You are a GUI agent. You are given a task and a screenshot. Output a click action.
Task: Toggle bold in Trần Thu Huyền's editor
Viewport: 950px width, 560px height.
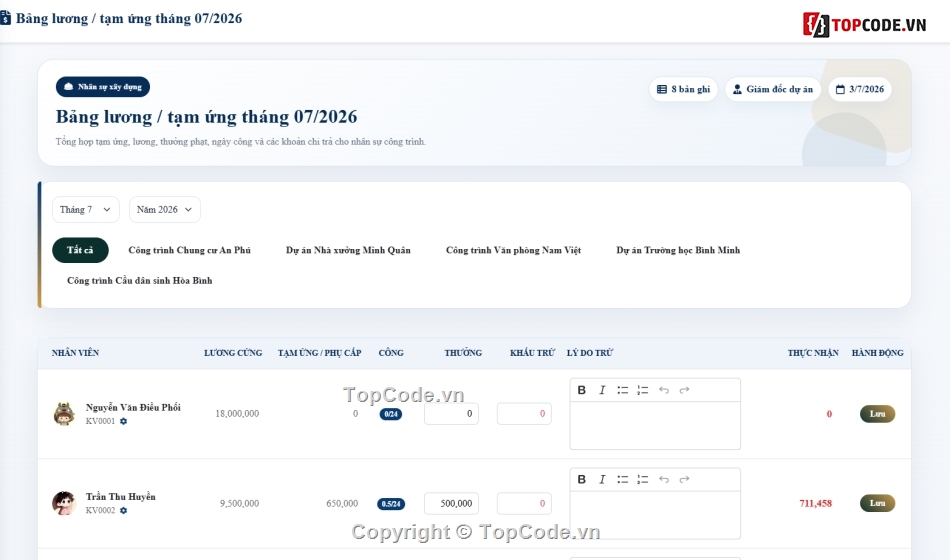coord(582,479)
